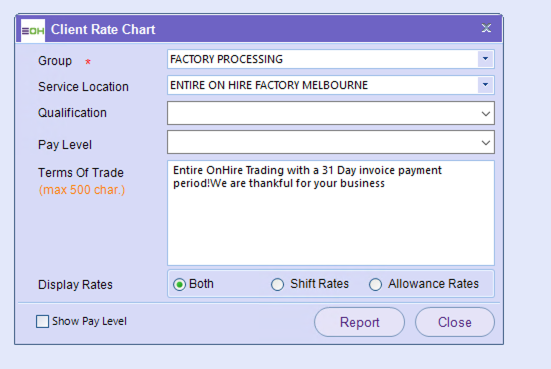Expand the Qualification dropdown chevron
Image resolution: width=551 pixels, height=369 pixels.
pos(486,114)
